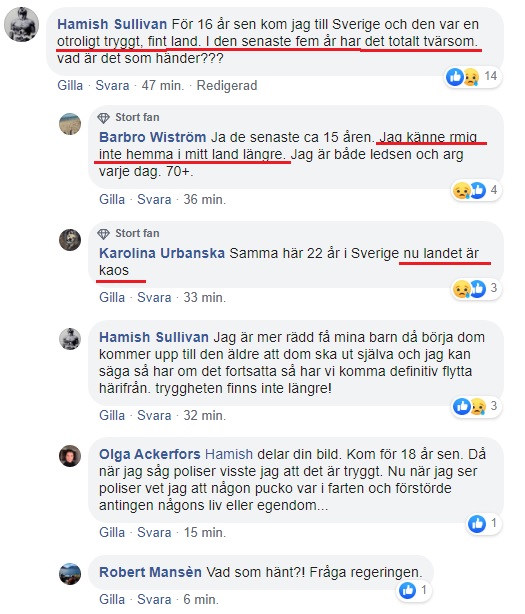
Task: Click Svara under Karolina Urbanska's comment
Action: (x=154, y=298)
